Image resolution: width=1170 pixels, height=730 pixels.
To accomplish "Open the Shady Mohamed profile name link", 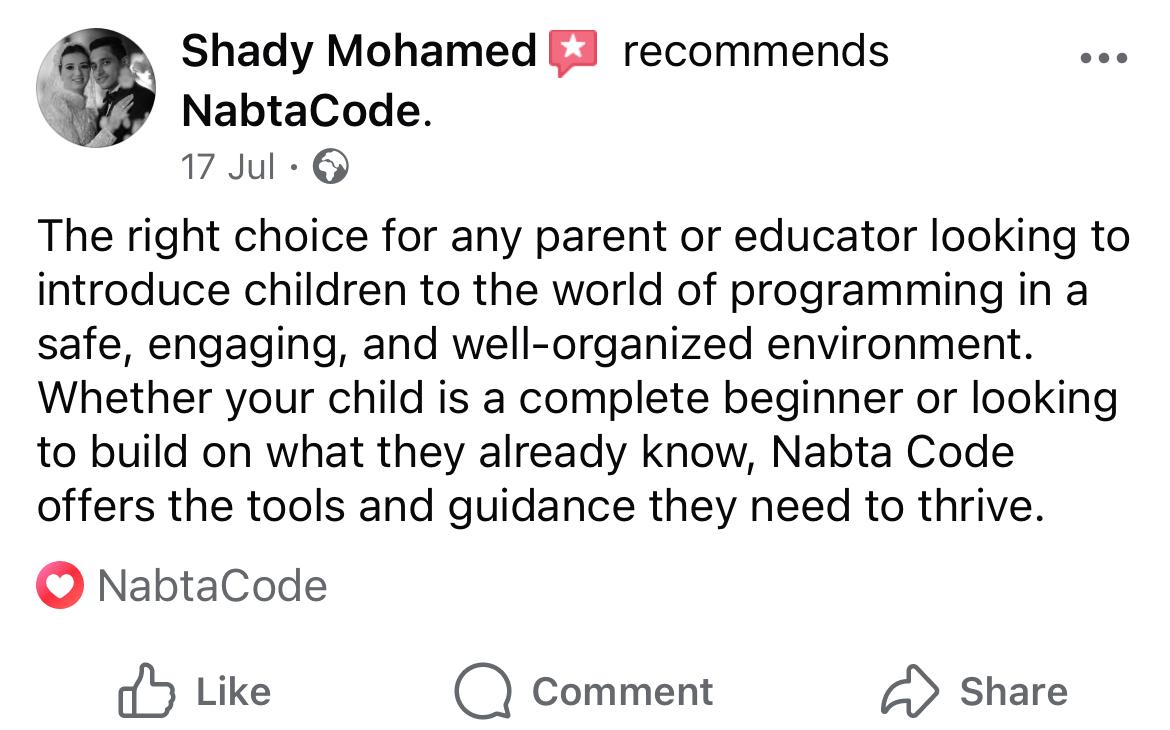I will click(359, 51).
